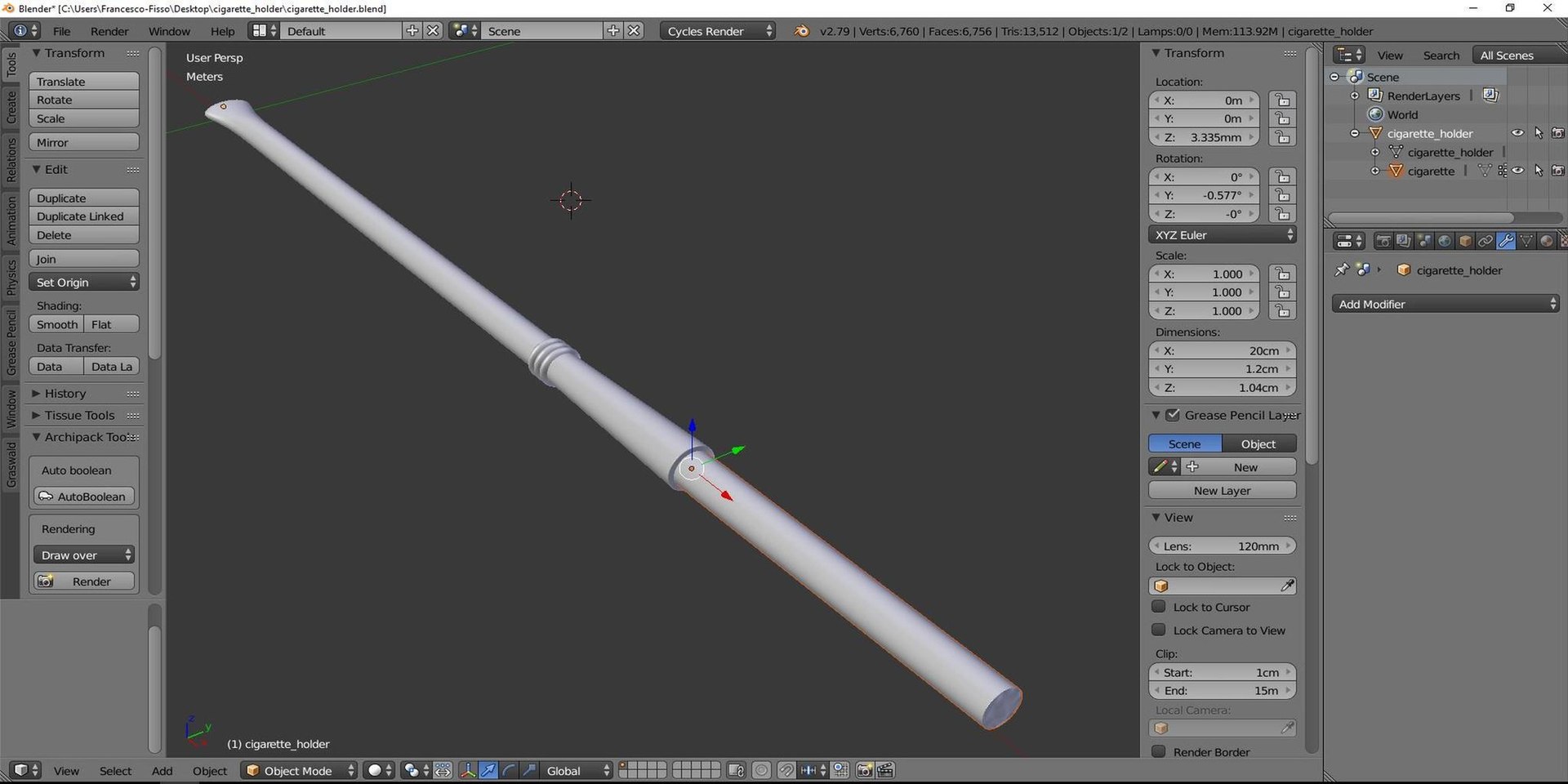Lock the Y scale value

(1282, 292)
